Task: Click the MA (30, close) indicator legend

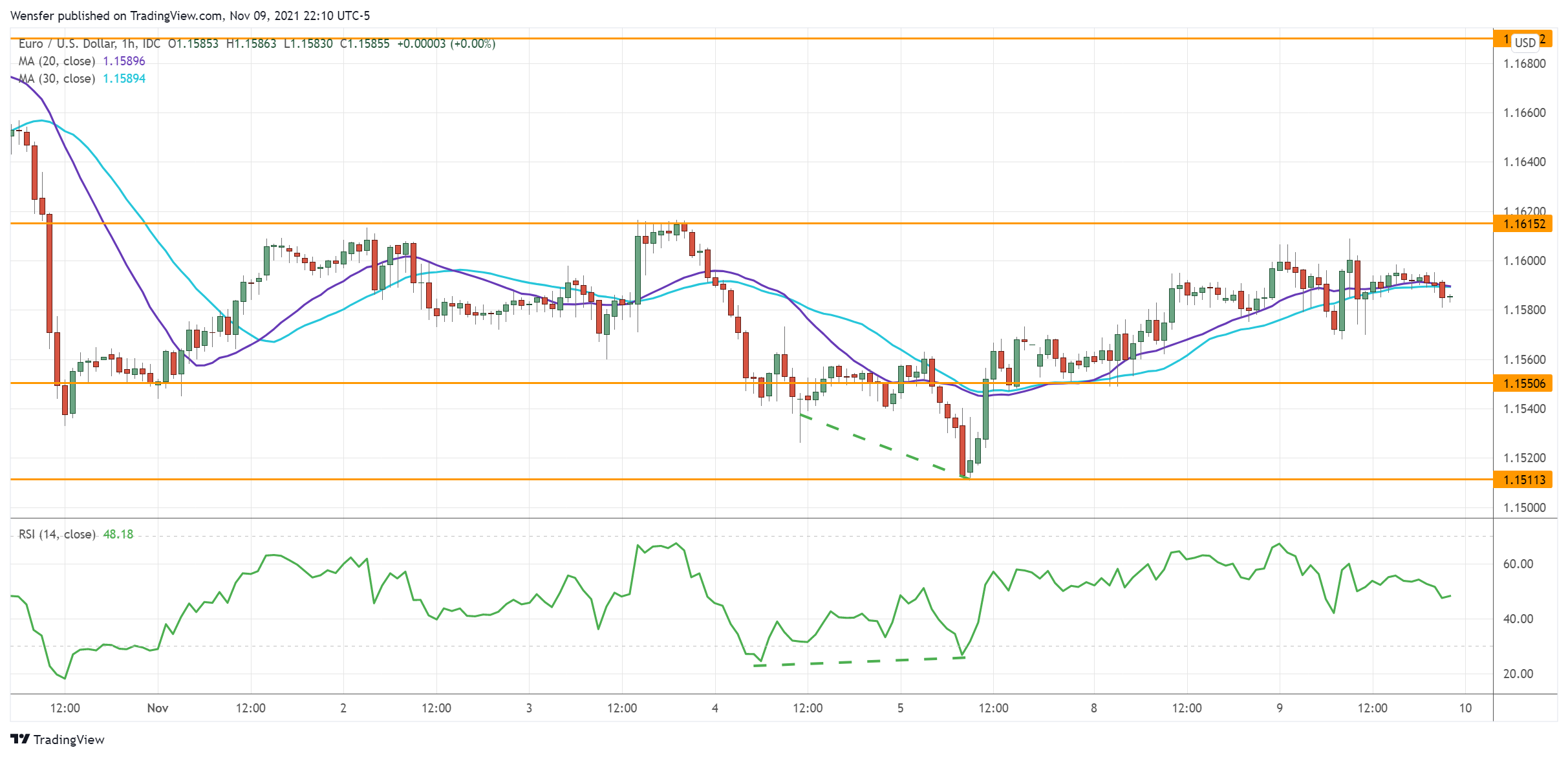Action: click(x=57, y=78)
